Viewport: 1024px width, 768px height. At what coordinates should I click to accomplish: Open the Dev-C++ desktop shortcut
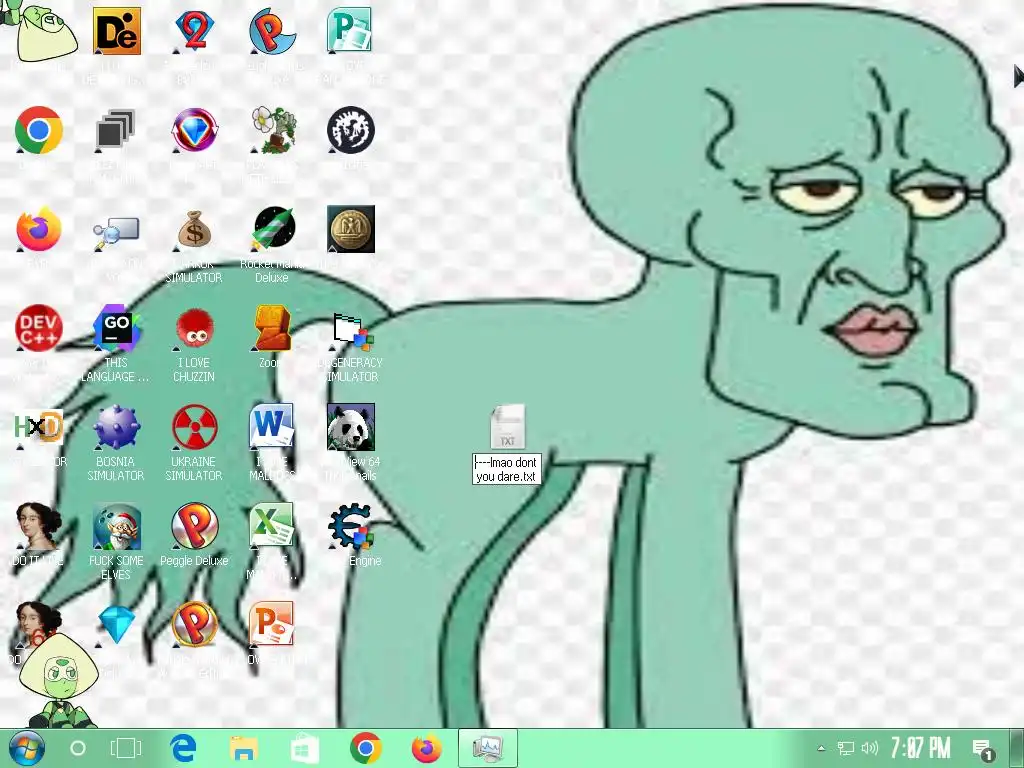pyautogui.click(x=39, y=328)
